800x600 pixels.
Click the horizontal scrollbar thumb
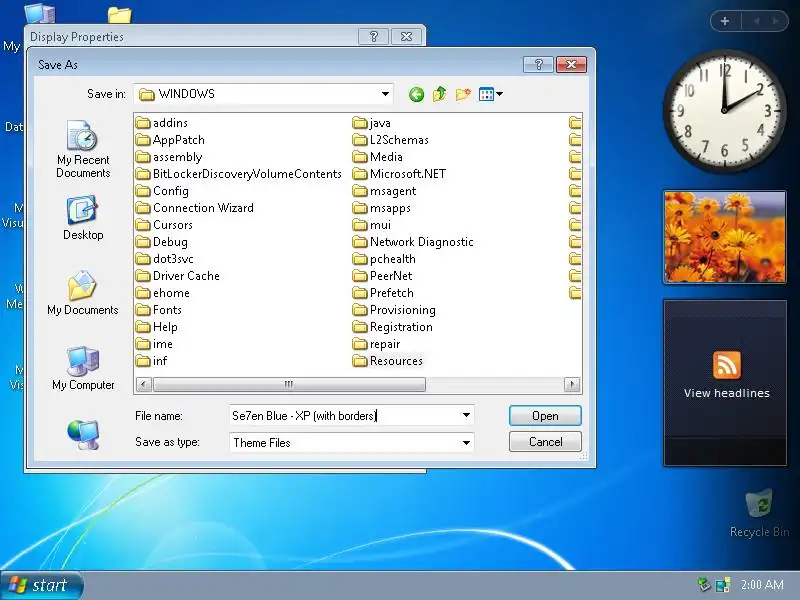[x=289, y=384]
